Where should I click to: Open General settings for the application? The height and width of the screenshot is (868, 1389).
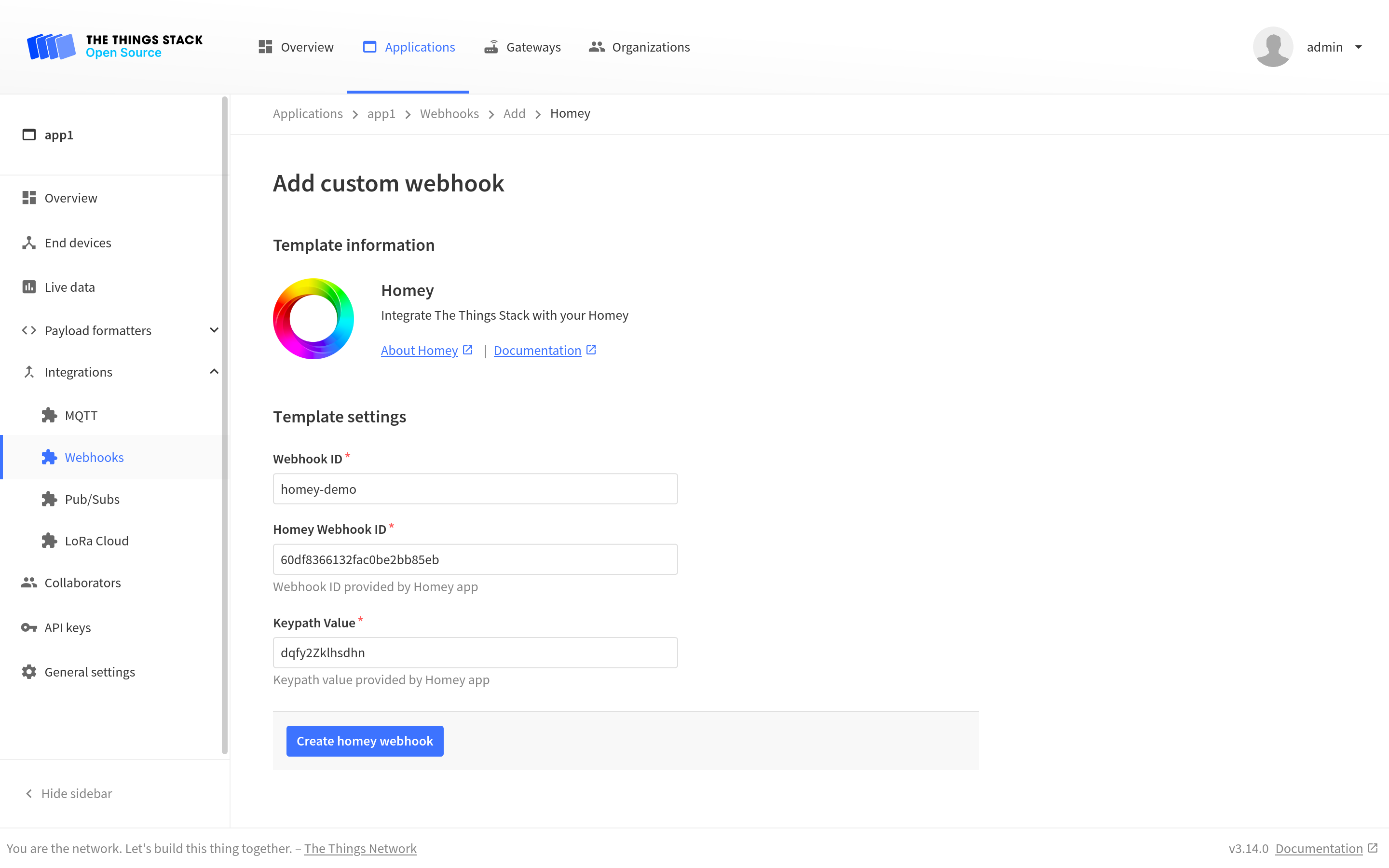90,671
